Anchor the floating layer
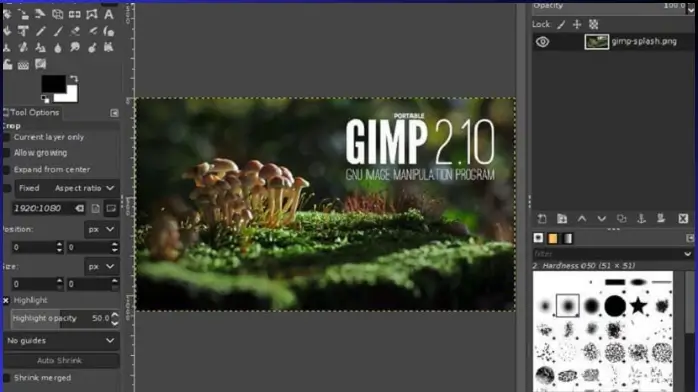The height and width of the screenshot is (392, 698). (x=641, y=218)
